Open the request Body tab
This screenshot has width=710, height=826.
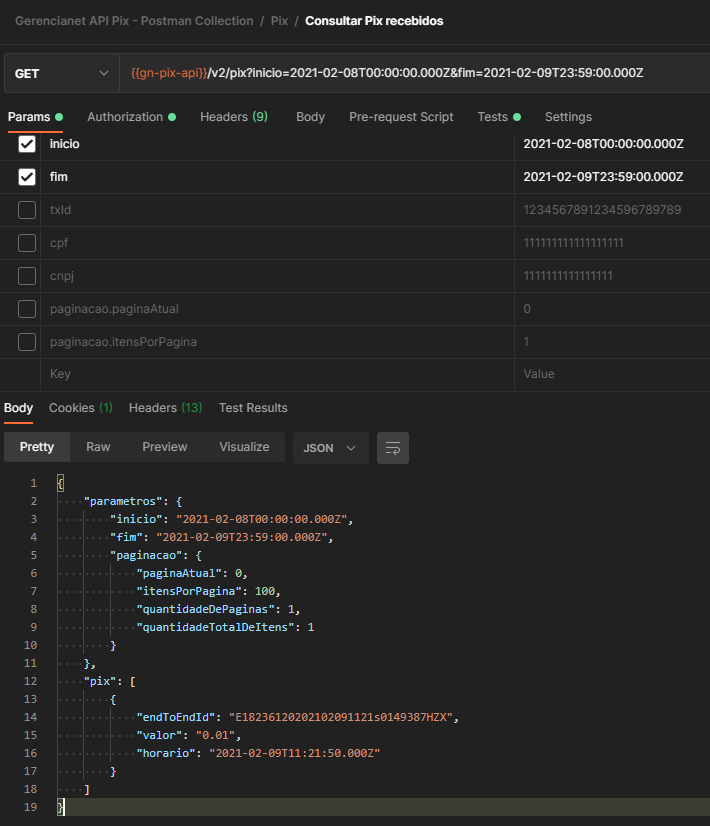[x=310, y=117]
